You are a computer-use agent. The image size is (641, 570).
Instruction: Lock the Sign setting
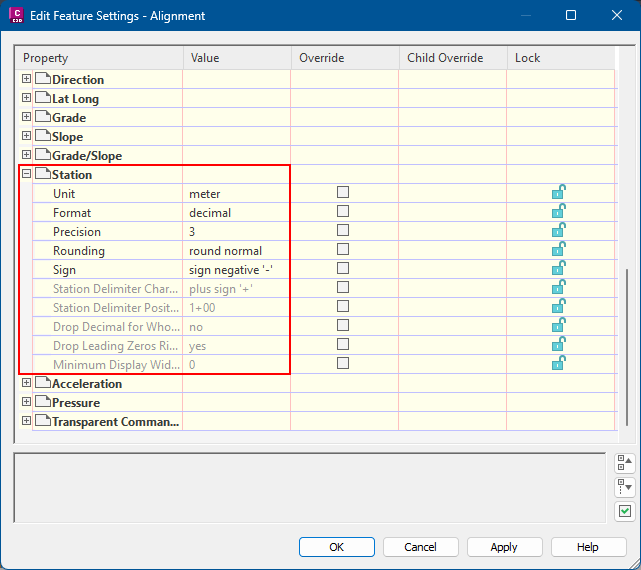[559, 268]
